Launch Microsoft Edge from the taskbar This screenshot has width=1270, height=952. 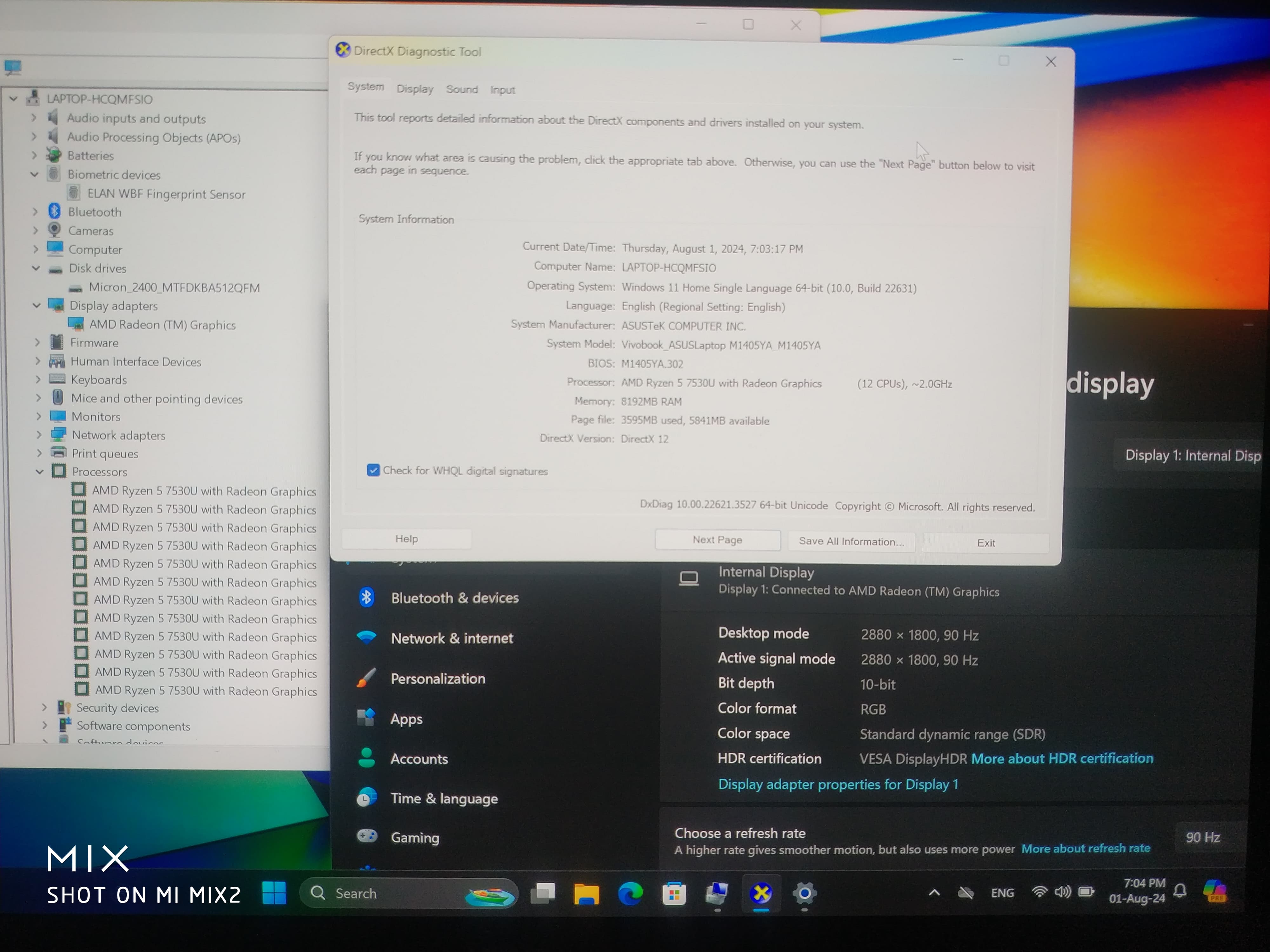630,894
